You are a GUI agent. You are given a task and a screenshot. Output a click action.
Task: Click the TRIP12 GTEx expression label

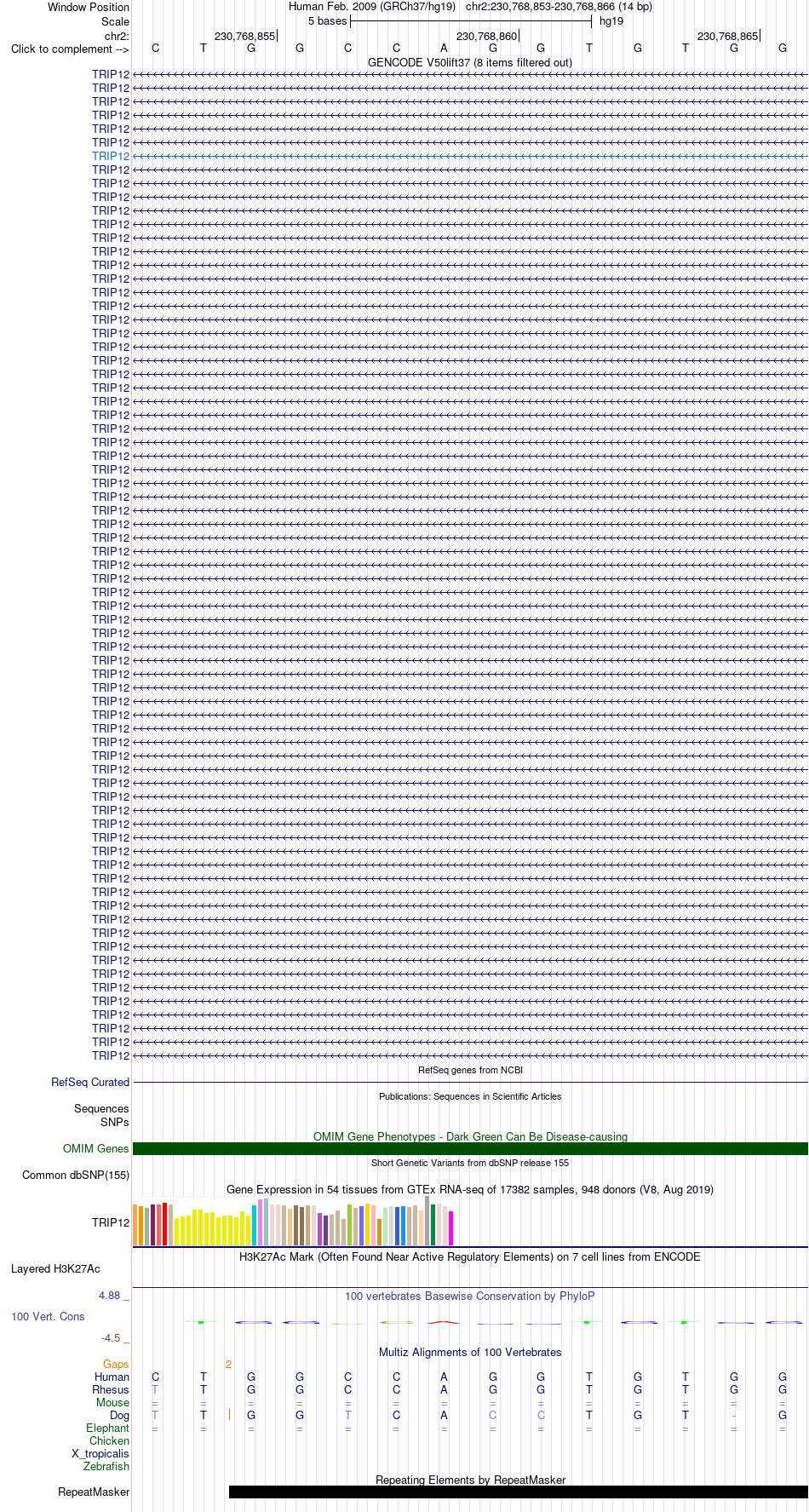click(111, 1223)
